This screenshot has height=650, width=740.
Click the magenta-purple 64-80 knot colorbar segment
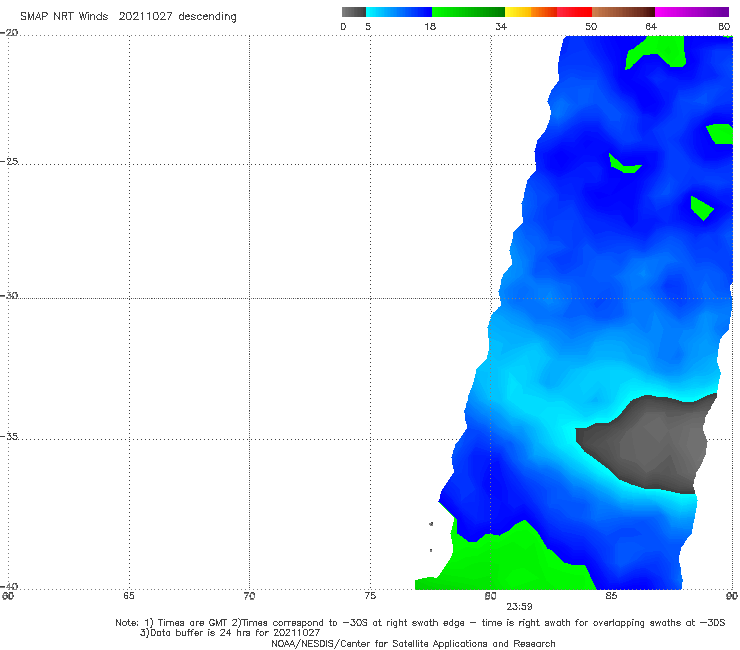[692, 12]
